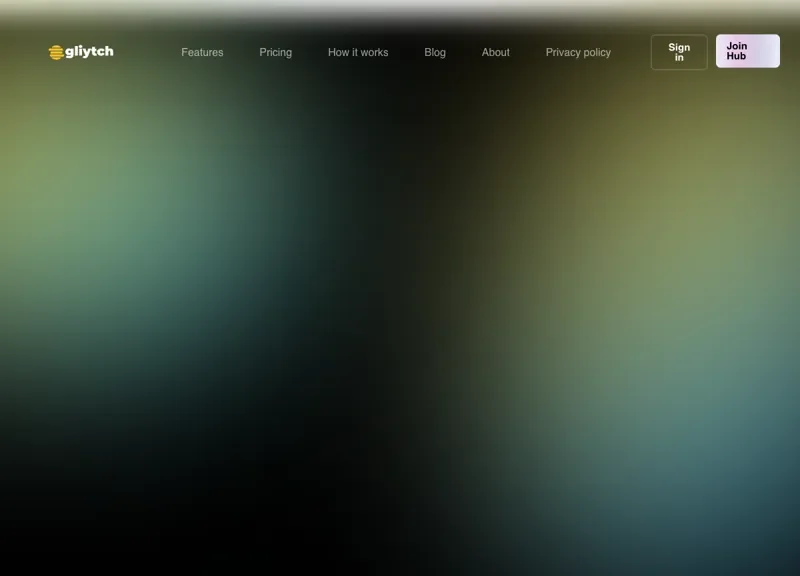This screenshot has width=800, height=576.
Task: Click the Join Hub button
Action: tap(747, 51)
